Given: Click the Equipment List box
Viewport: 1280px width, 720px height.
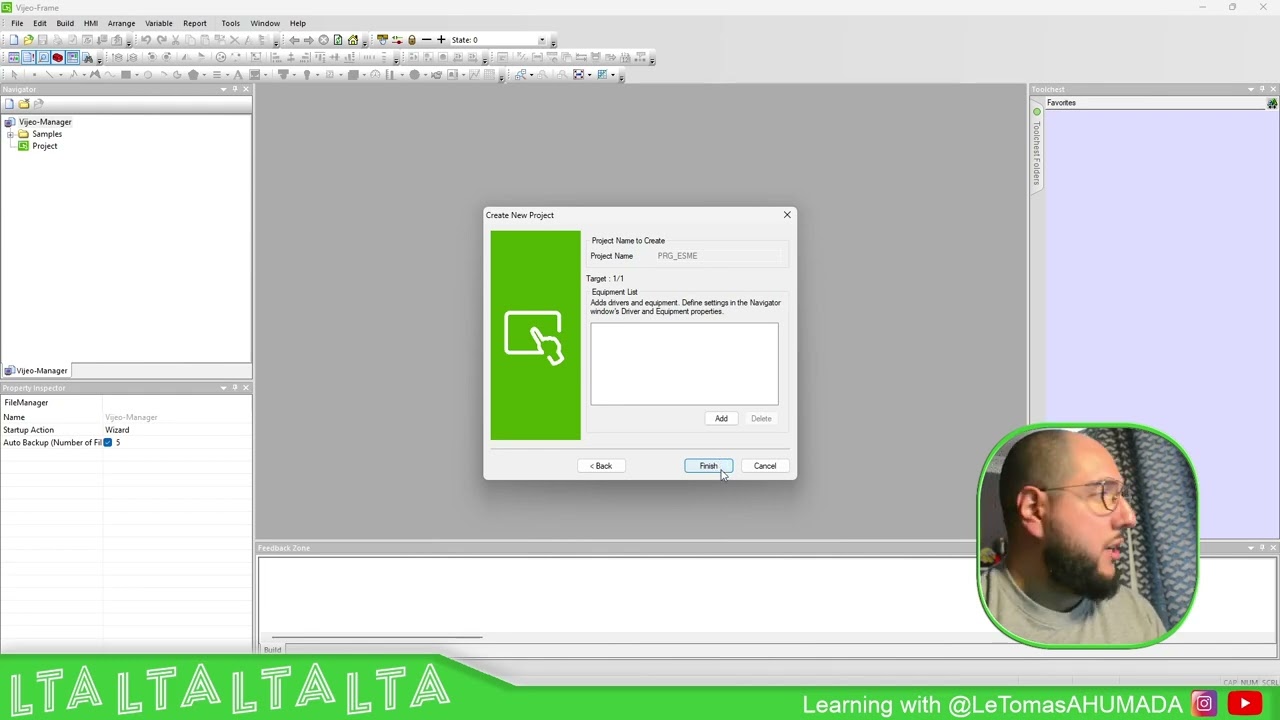Looking at the screenshot, I should click(684, 364).
